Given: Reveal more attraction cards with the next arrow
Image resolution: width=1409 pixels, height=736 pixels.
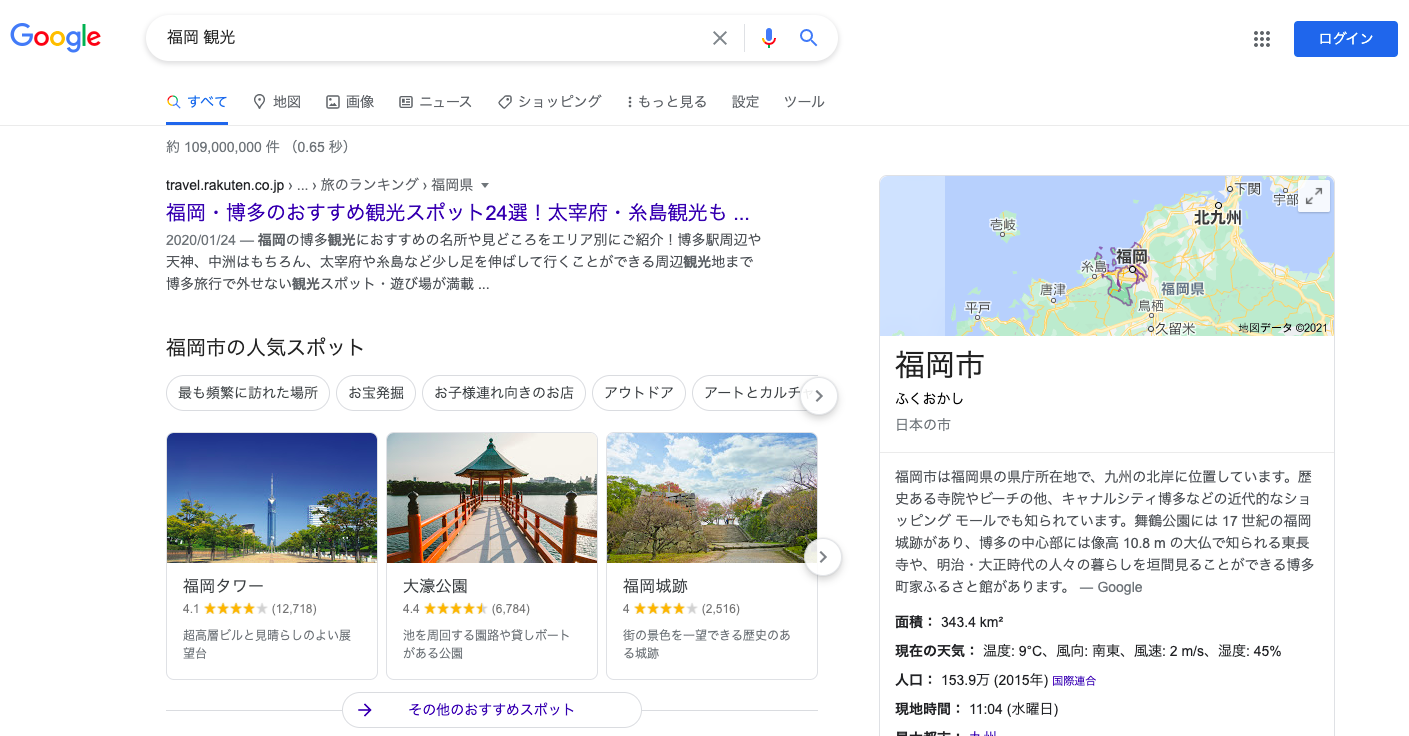Looking at the screenshot, I should (822, 557).
